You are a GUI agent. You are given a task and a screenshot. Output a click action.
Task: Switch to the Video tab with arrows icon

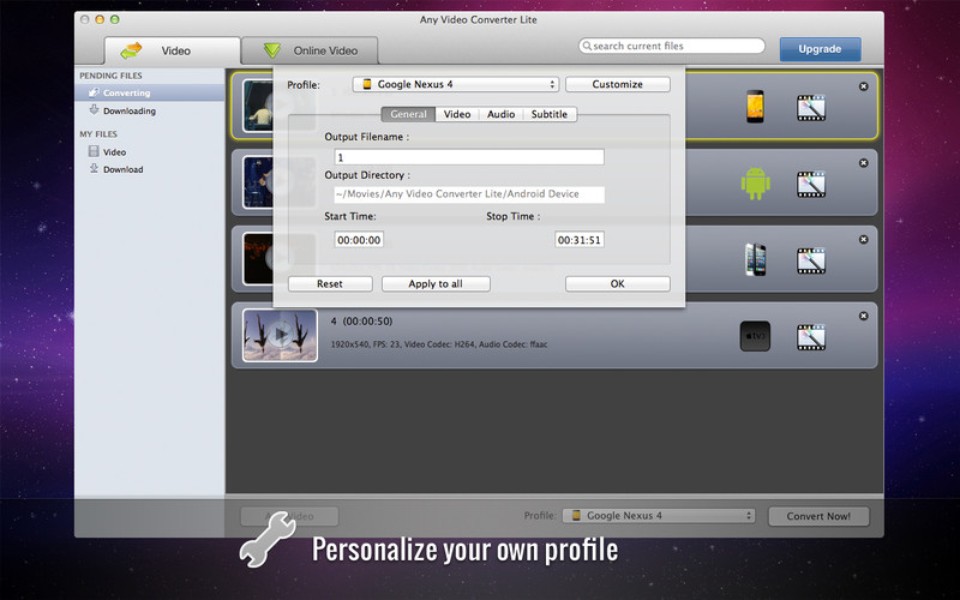pyautogui.click(x=172, y=50)
